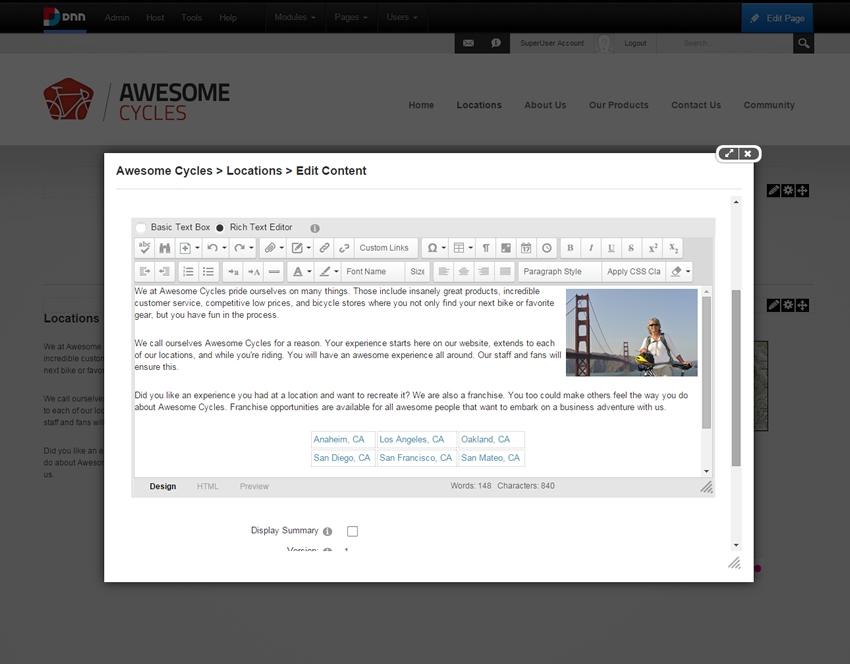This screenshot has height=664, width=850.
Task: Open Find and Replace binoculars tool
Action: [x=165, y=248]
